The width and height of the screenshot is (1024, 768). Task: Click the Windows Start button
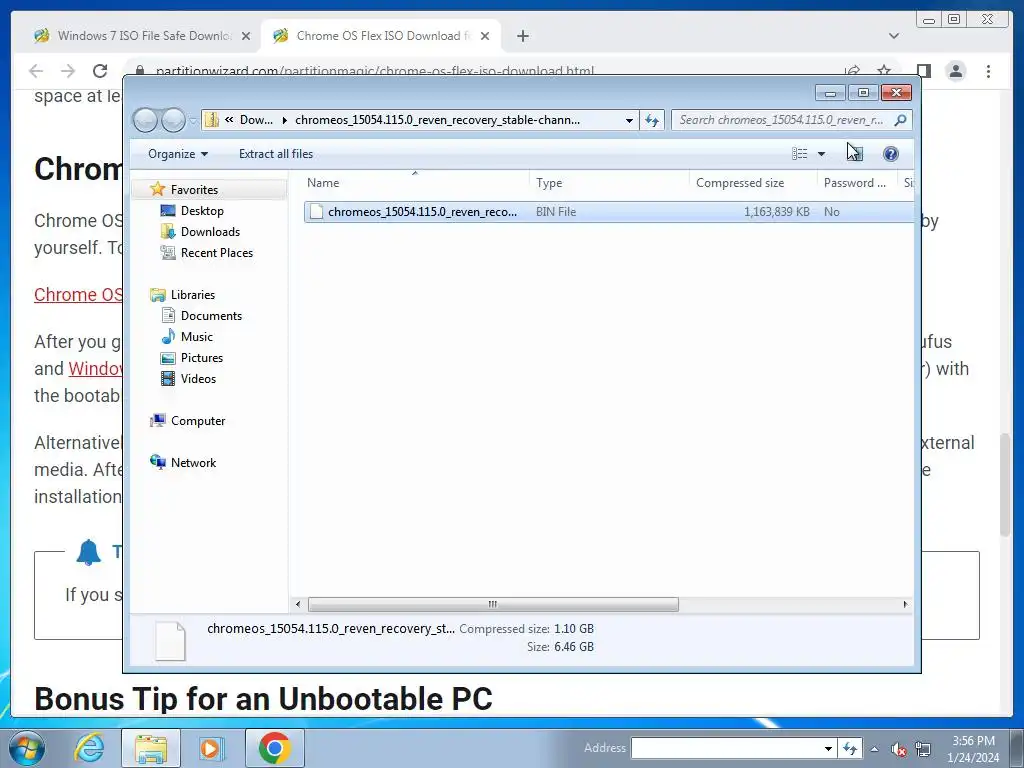coord(26,748)
